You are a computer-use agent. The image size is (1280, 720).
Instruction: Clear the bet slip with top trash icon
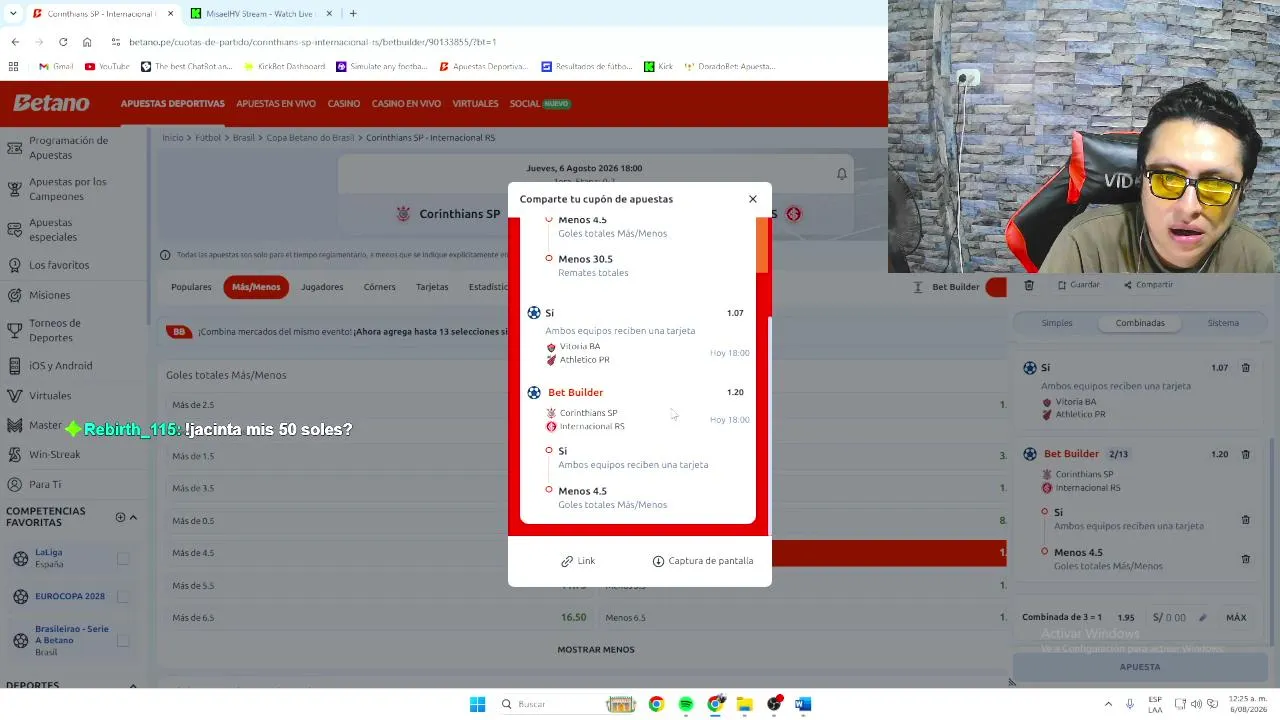(1029, 285)
